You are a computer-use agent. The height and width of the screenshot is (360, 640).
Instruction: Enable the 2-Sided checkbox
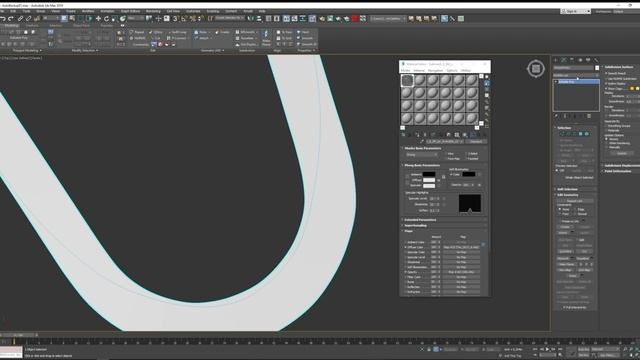pyautogui.click(x=466, y=153)
